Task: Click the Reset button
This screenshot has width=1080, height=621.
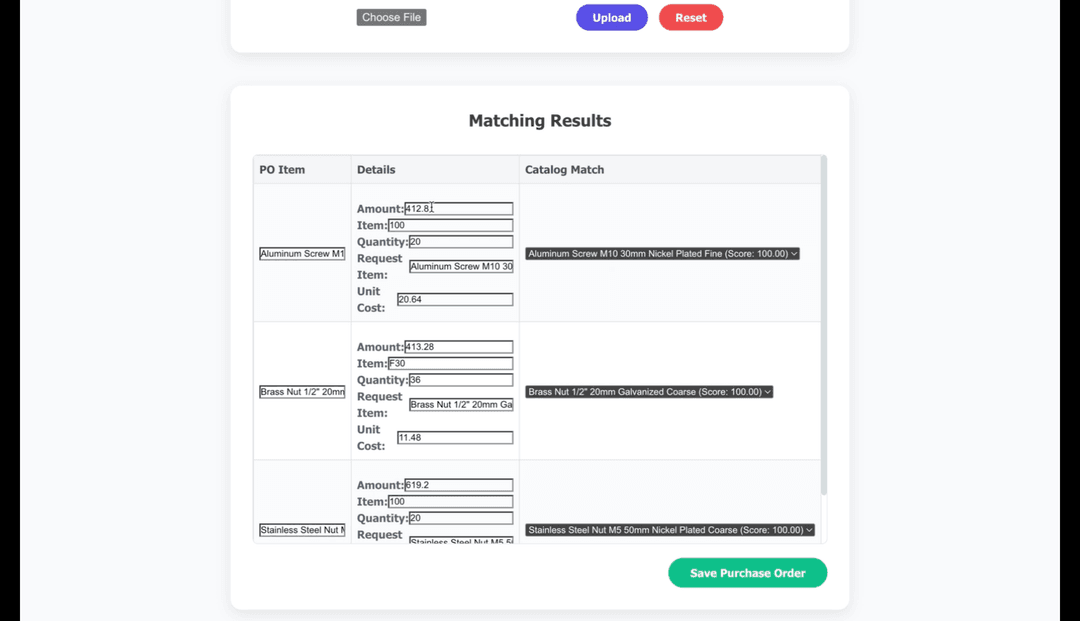Action: tap(690, 17)
